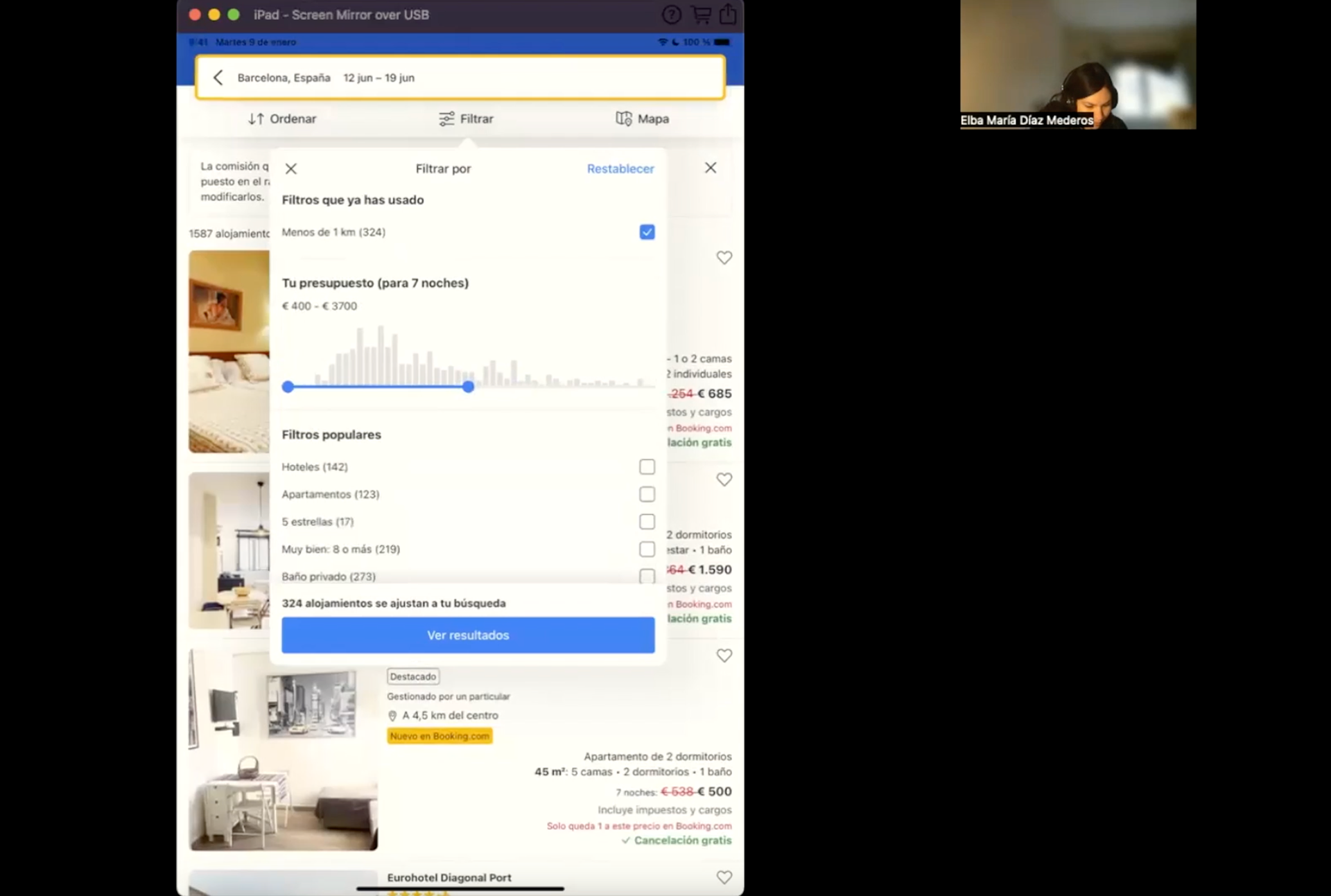This screenshot has width=1331, height=896.
Task: Open the Filtrar tab
Action: pos(467,119)
